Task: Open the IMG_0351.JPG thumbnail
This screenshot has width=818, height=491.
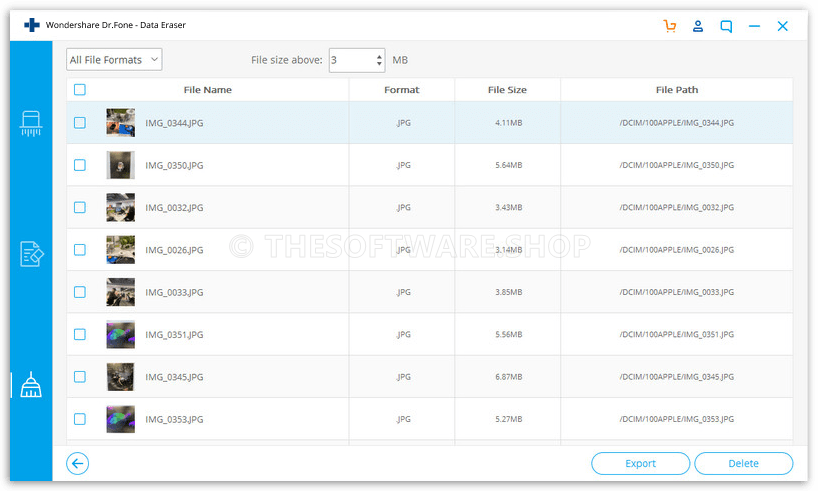Action: tap(121, 334)
